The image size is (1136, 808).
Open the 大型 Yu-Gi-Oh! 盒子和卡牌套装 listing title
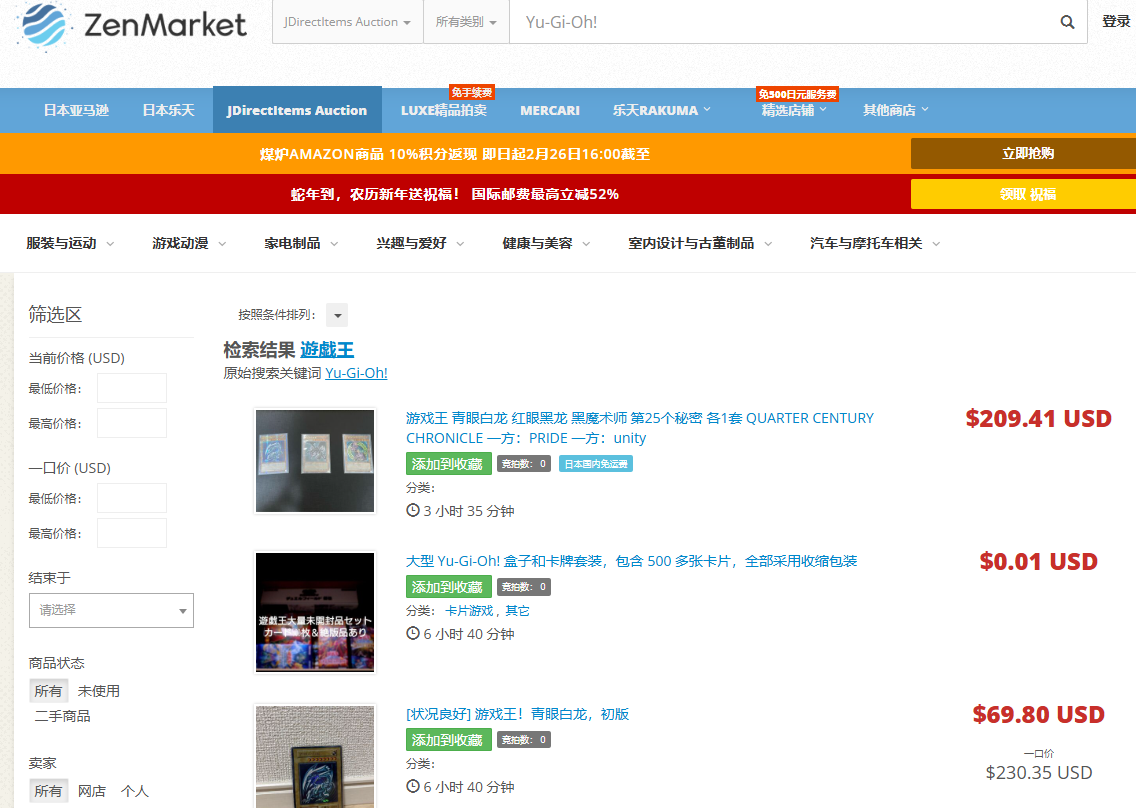coord(631,561)
